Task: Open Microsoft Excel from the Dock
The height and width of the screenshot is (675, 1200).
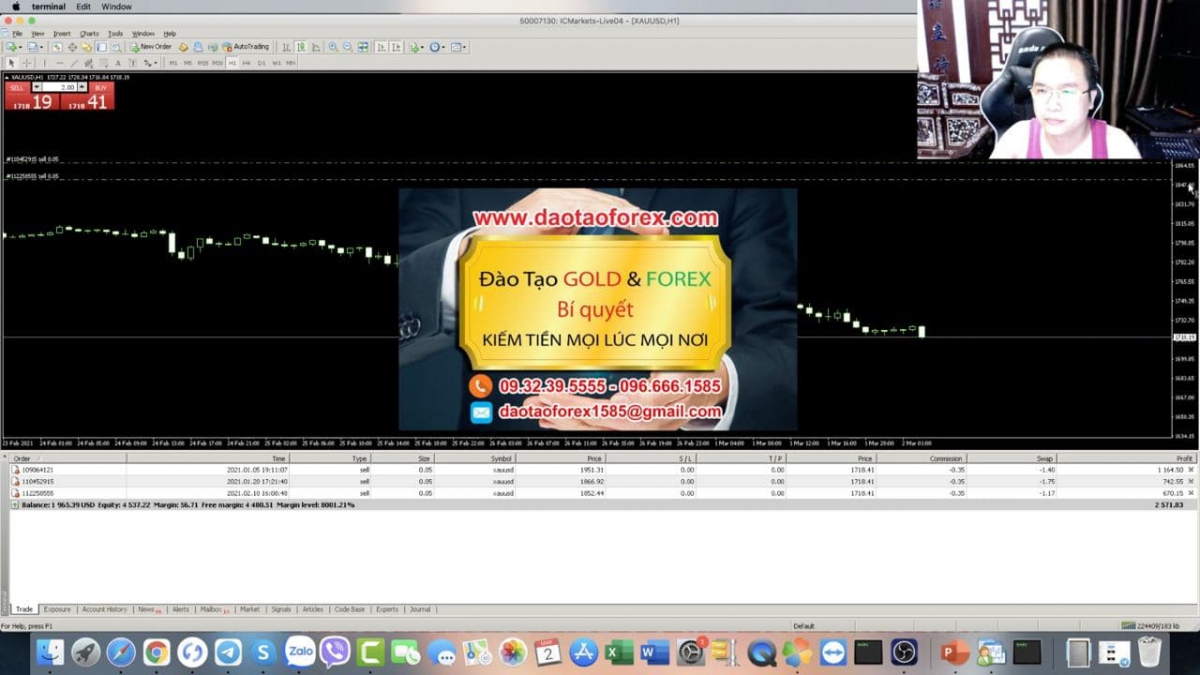Action: [620, 653]
